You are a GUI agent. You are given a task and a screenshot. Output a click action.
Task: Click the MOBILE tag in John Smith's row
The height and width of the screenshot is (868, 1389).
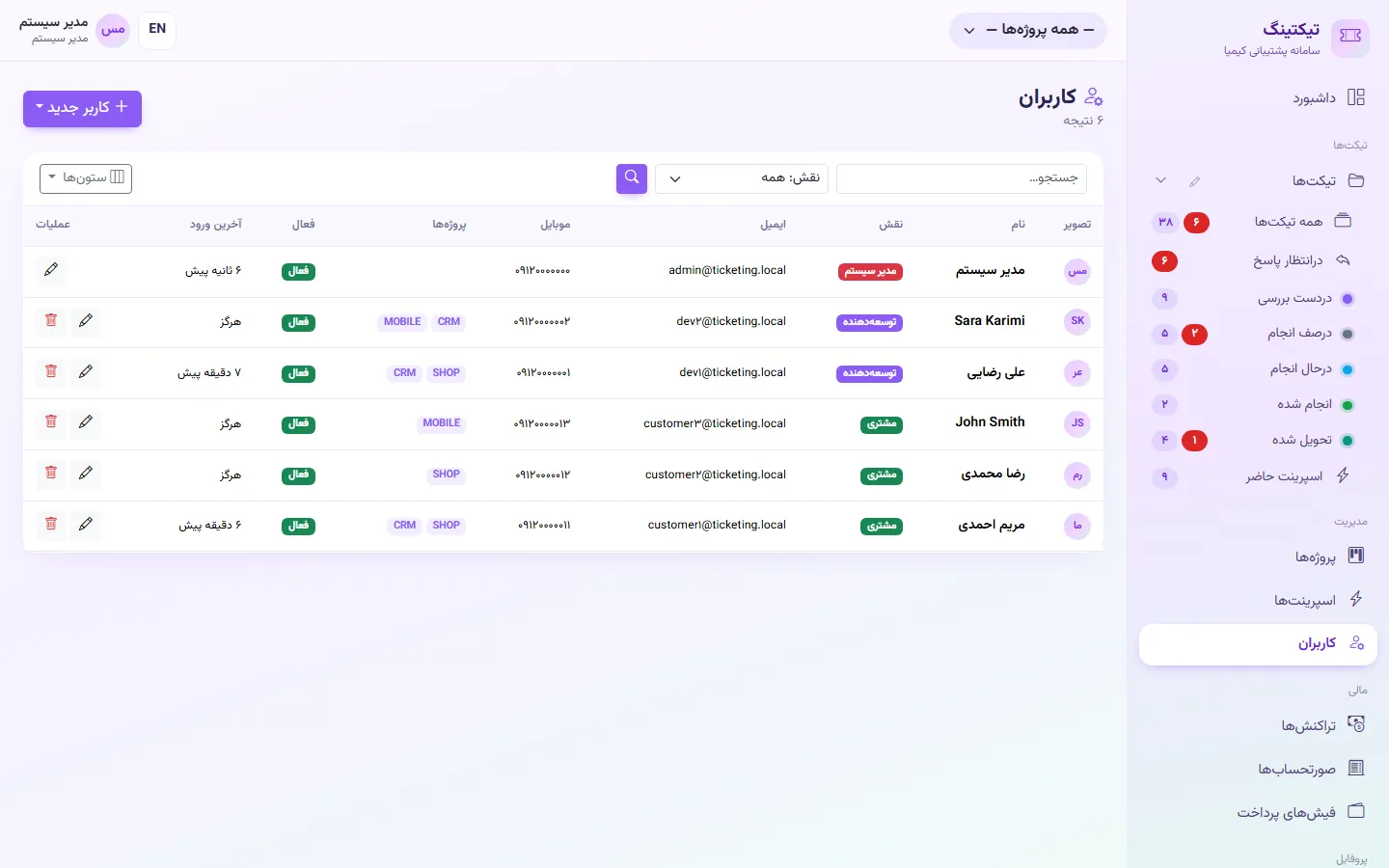(442, 423)
